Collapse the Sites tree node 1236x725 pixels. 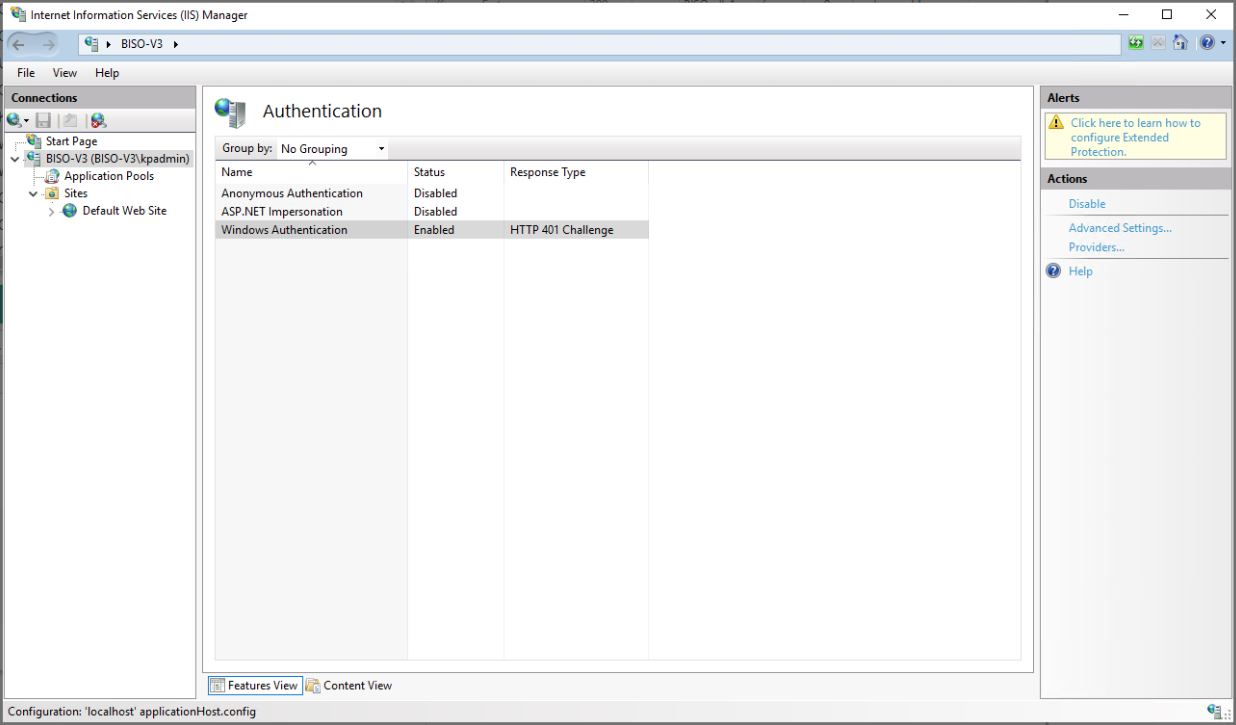[34, 194]
